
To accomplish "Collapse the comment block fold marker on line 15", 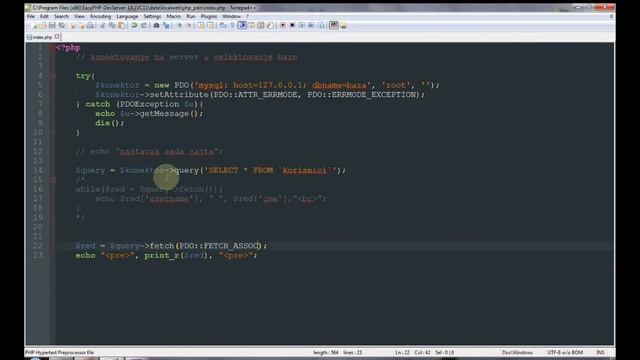I will click(53, 180).
